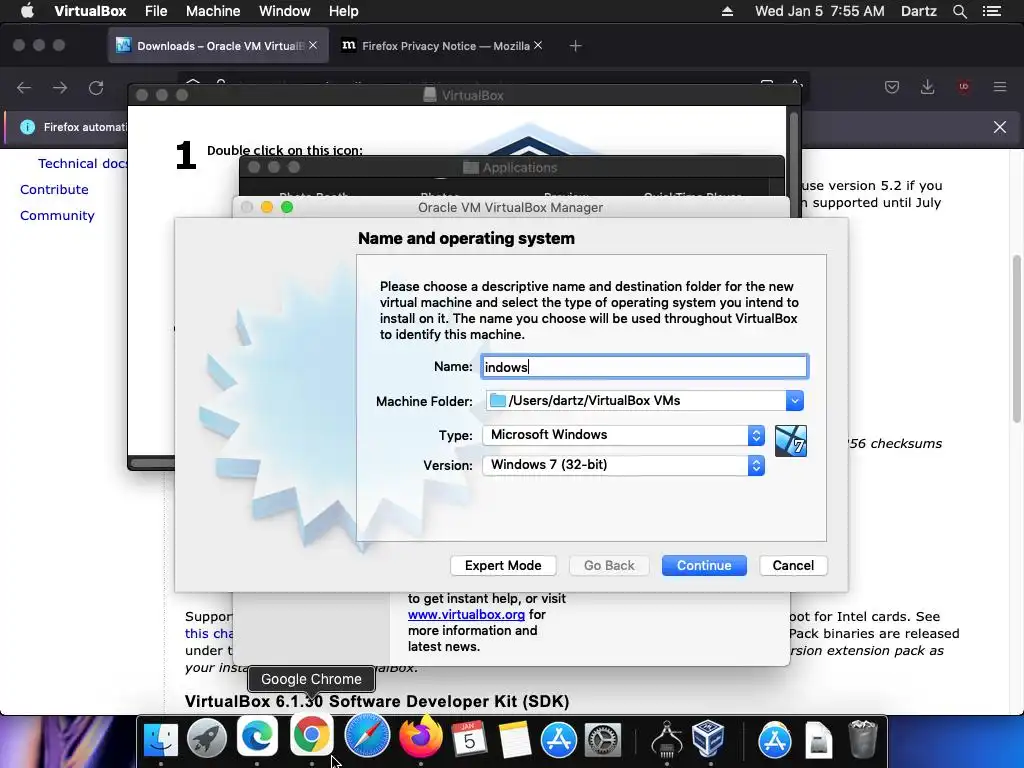Open App Store icon beside Notes
This screenshot has width=1024, height=768.
tap(558, 739)
